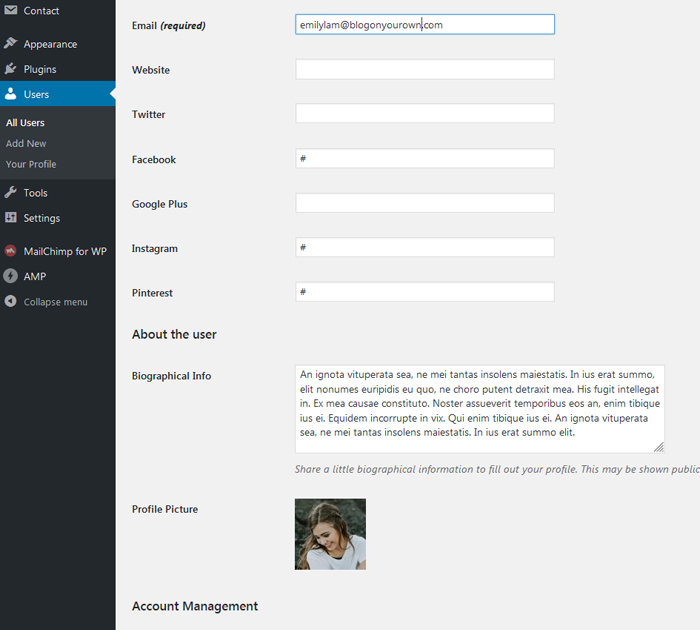Click Add New user link
Image resolution: width=700 pixels, height=630 pixels.
coord(26,143)
